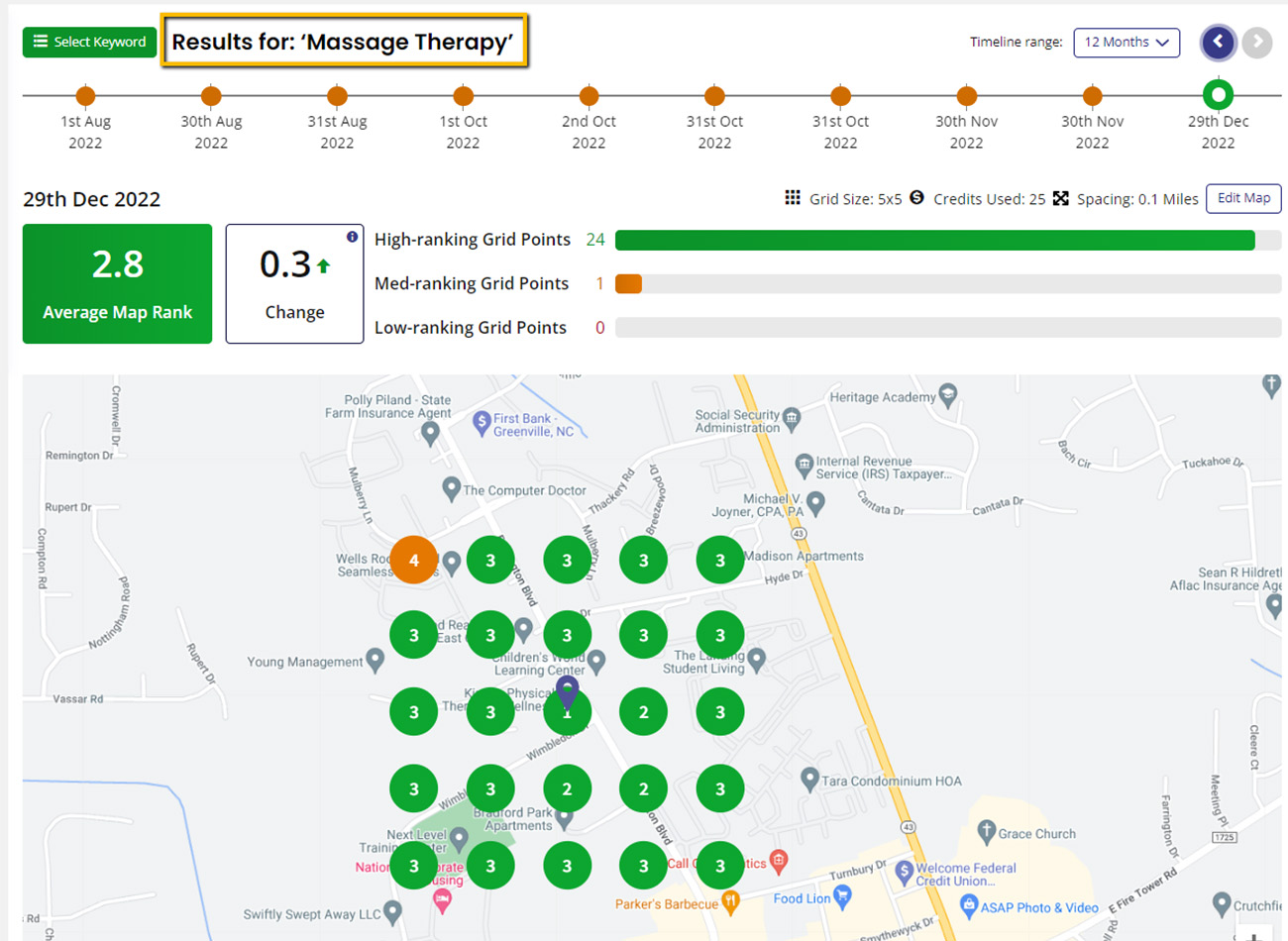Click the Food Lion shopping cart icon
The height and width of the screenshot is (941, 1288).
pos(842,896)
